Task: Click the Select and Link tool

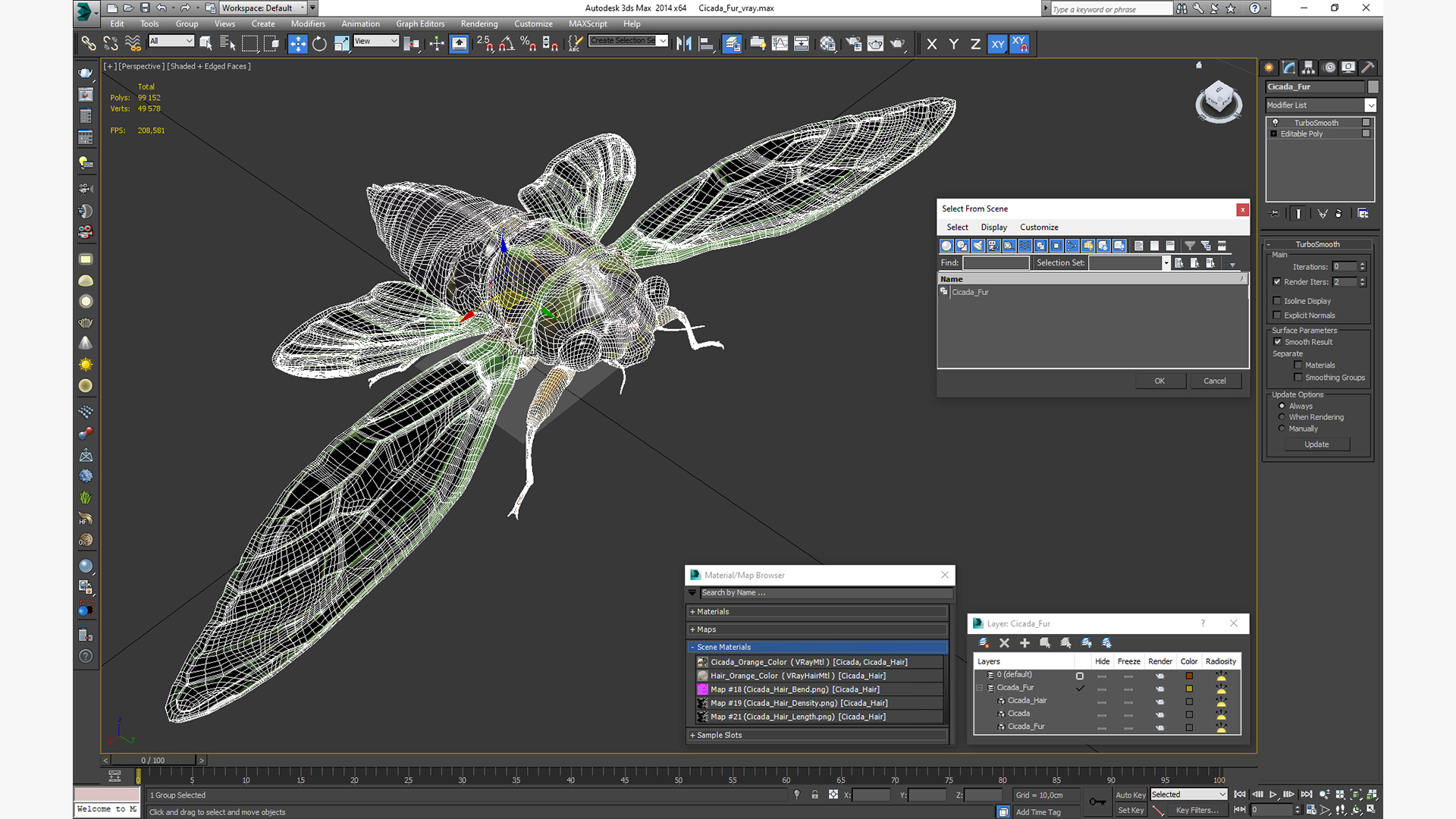Action: point(89,44)
